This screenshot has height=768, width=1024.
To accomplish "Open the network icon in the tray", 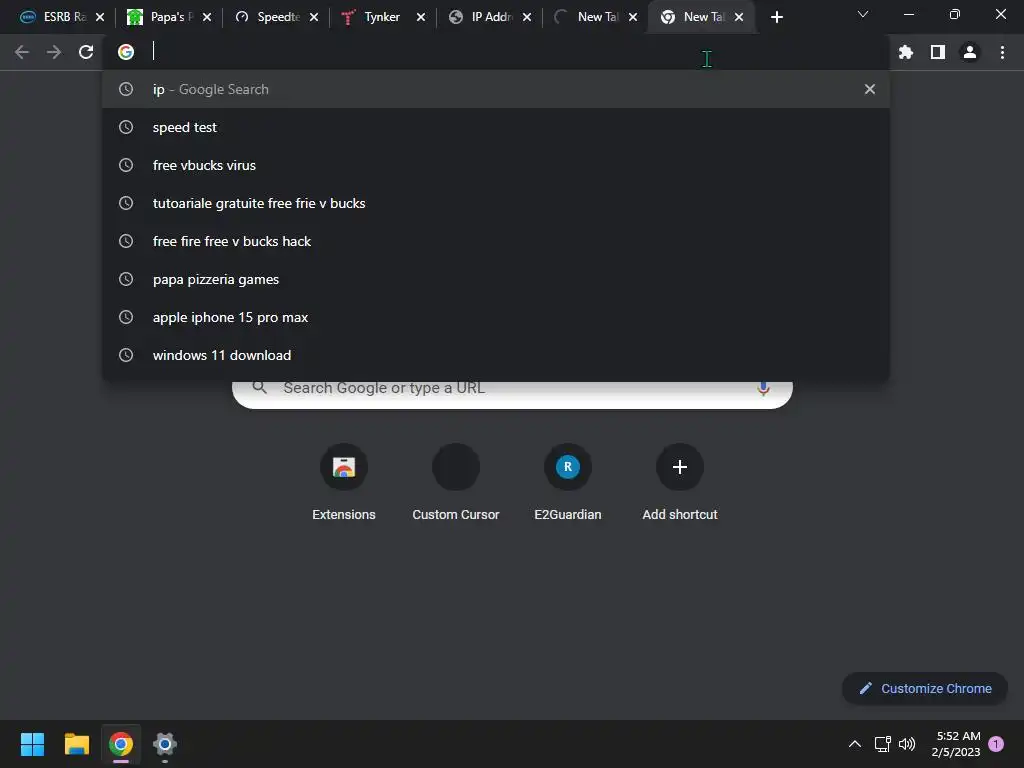I will tap(882, 744).
